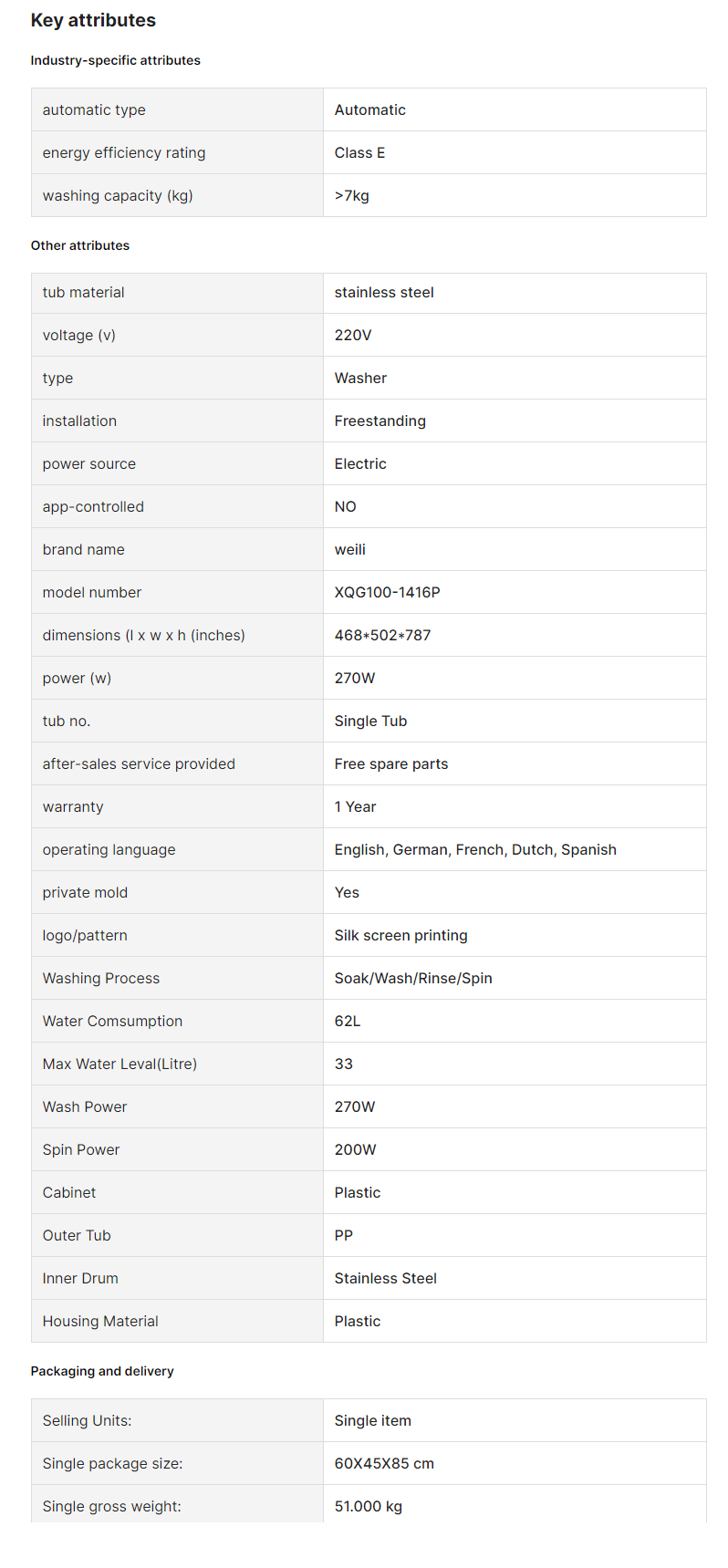Click the Freestanding installation value
The height and width of the screenshot is (1568, 728).
point(380,421)
